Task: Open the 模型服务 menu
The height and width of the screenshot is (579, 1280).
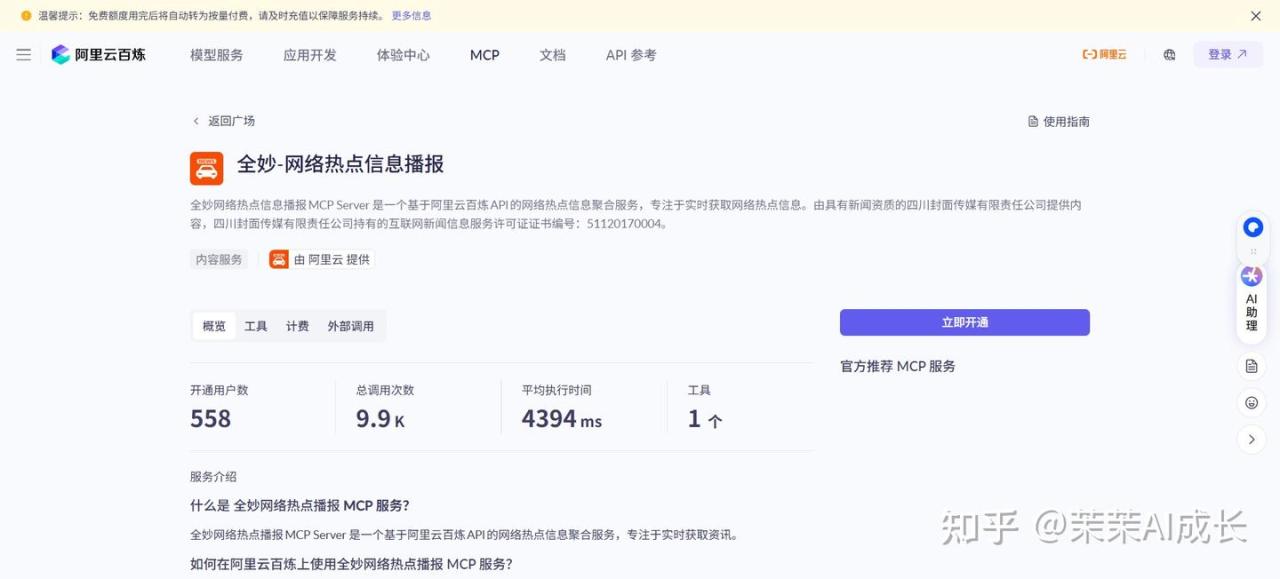Action: tap(216, 55)
